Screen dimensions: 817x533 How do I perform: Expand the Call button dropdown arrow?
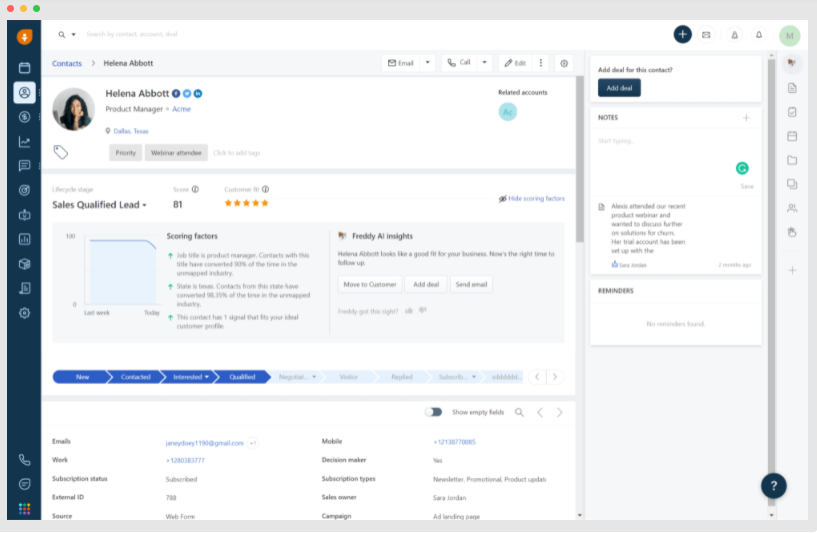pos(485,63)
